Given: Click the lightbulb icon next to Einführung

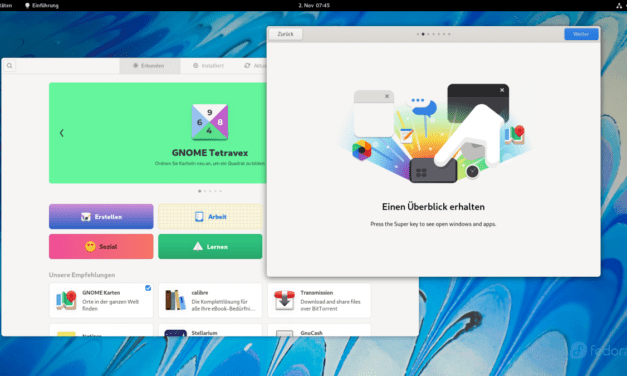Looking at the screenshot, I should click(x=27, y=6).
